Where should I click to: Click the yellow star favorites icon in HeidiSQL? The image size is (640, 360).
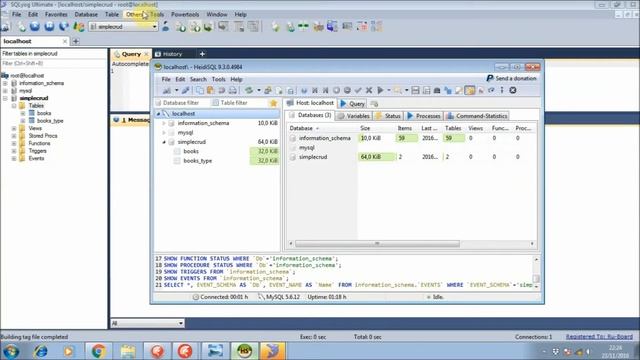coord(273,103)
